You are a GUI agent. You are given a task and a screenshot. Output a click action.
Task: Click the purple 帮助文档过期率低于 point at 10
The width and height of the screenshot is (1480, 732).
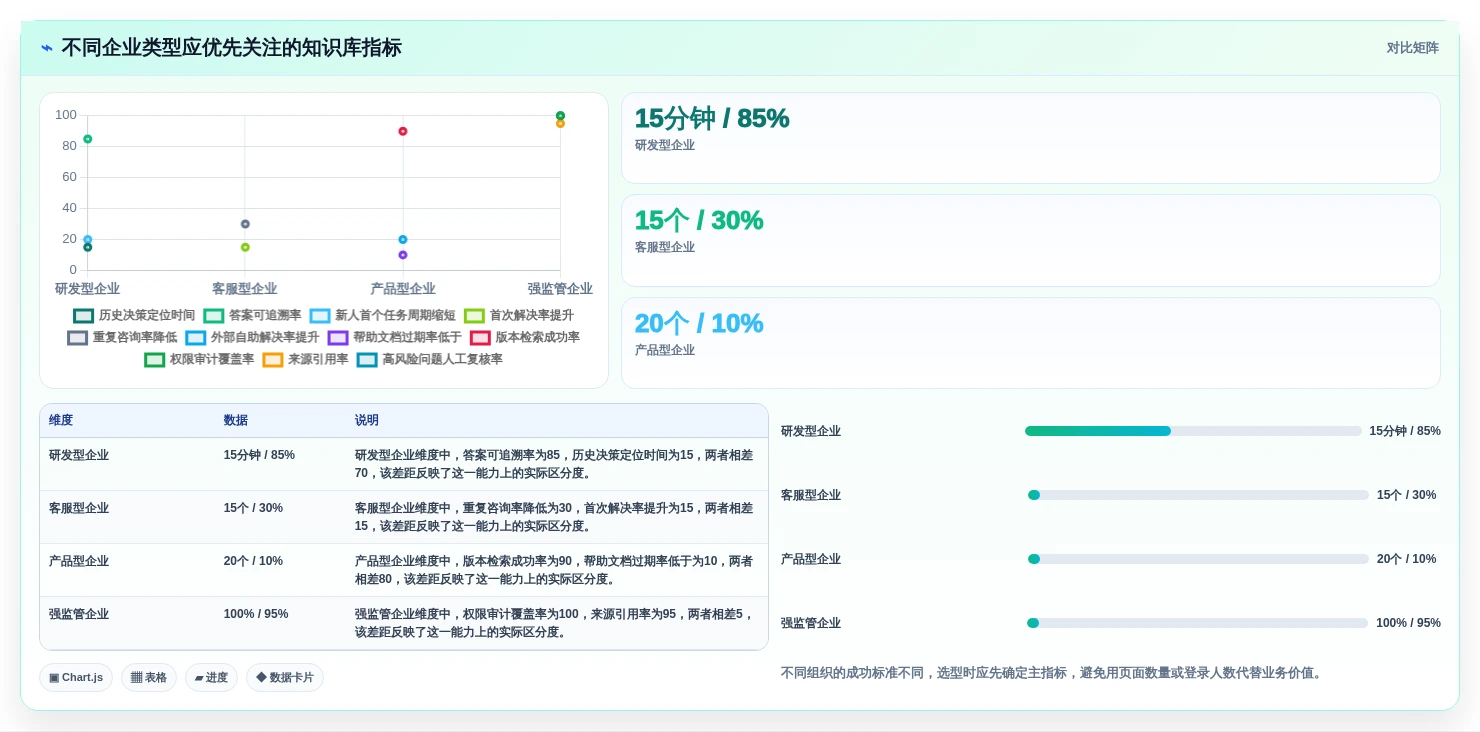(x=403, y=255)
